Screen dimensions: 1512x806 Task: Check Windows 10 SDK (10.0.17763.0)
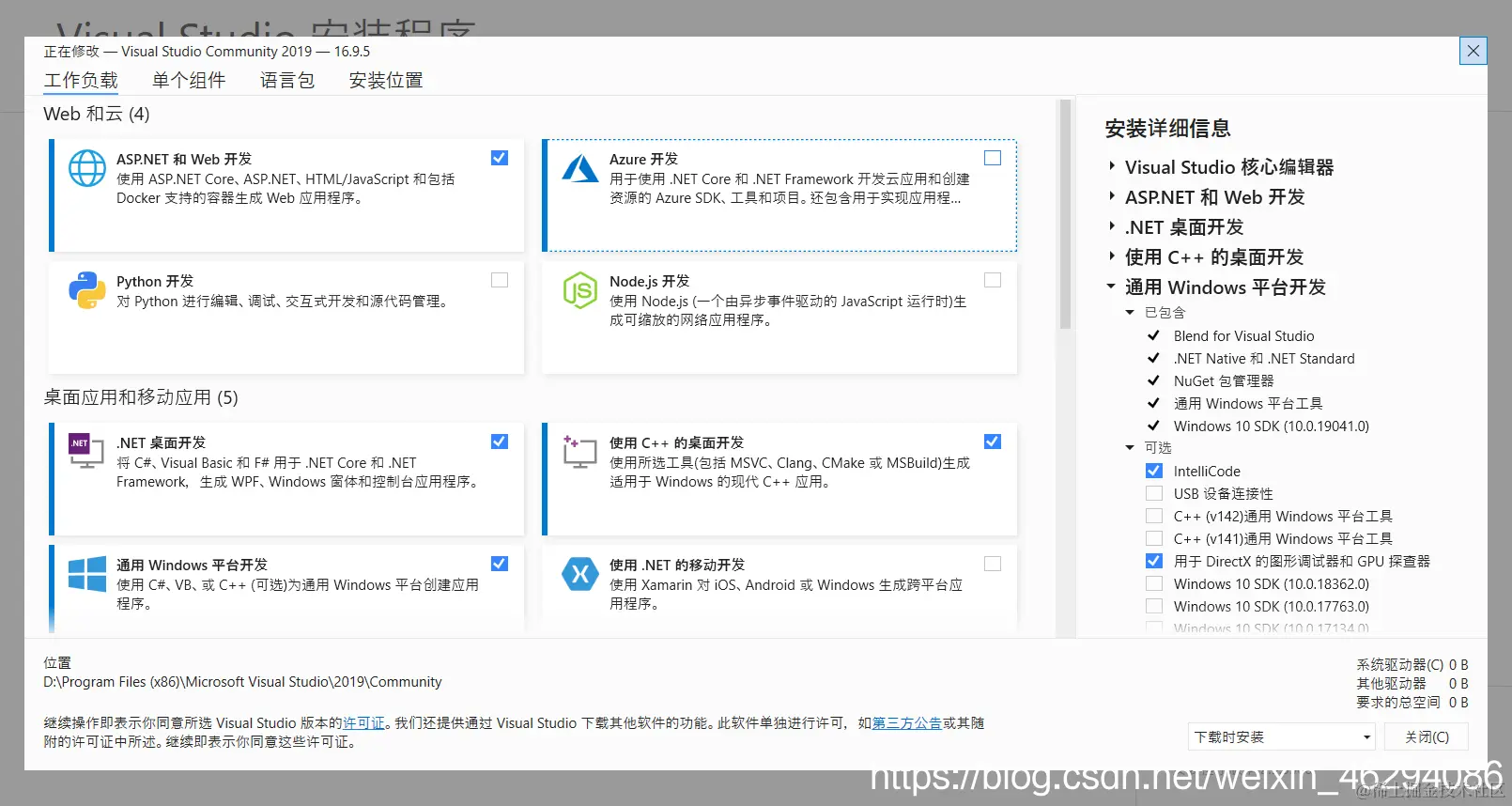pyautogui.click(x=1154, y=606)
